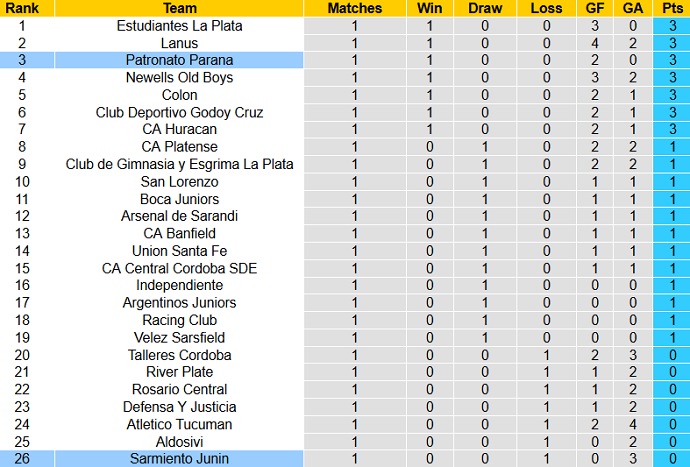690x467 pixels.
Task: Select Sarmiento Junin in the last row
Action: (x=179, y=458)
